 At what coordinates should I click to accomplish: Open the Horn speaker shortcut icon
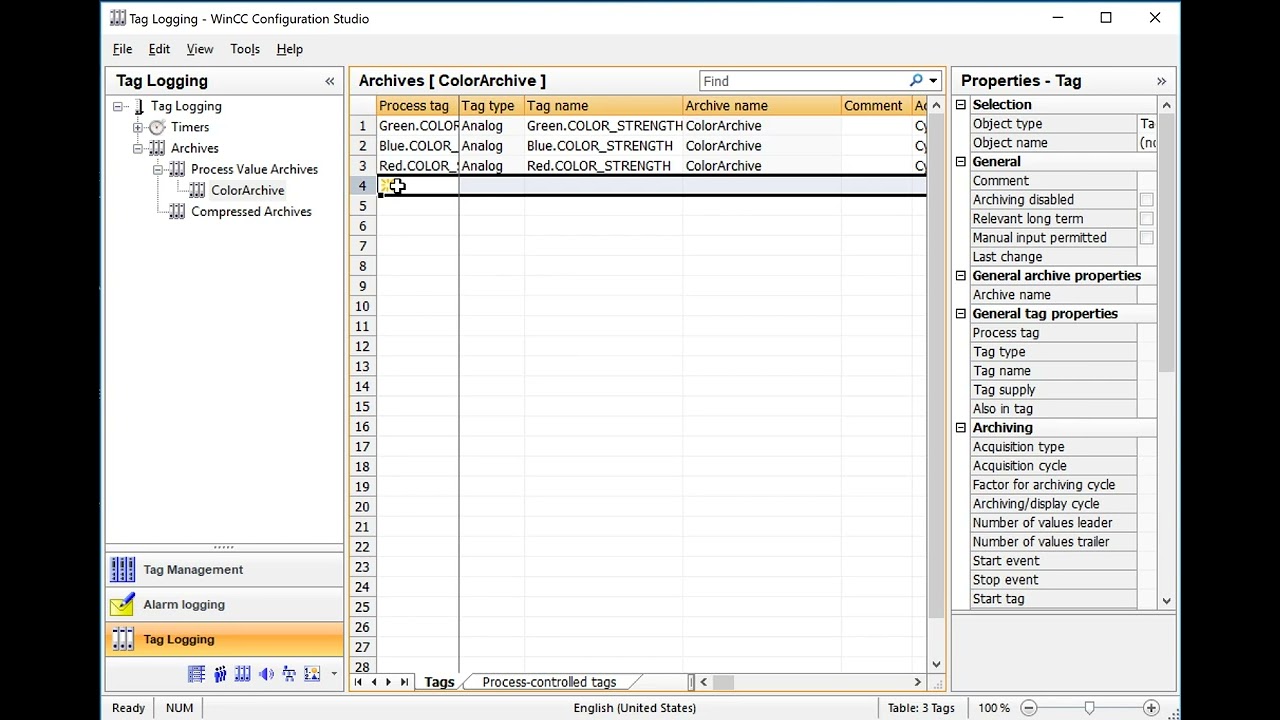(266, 674)
